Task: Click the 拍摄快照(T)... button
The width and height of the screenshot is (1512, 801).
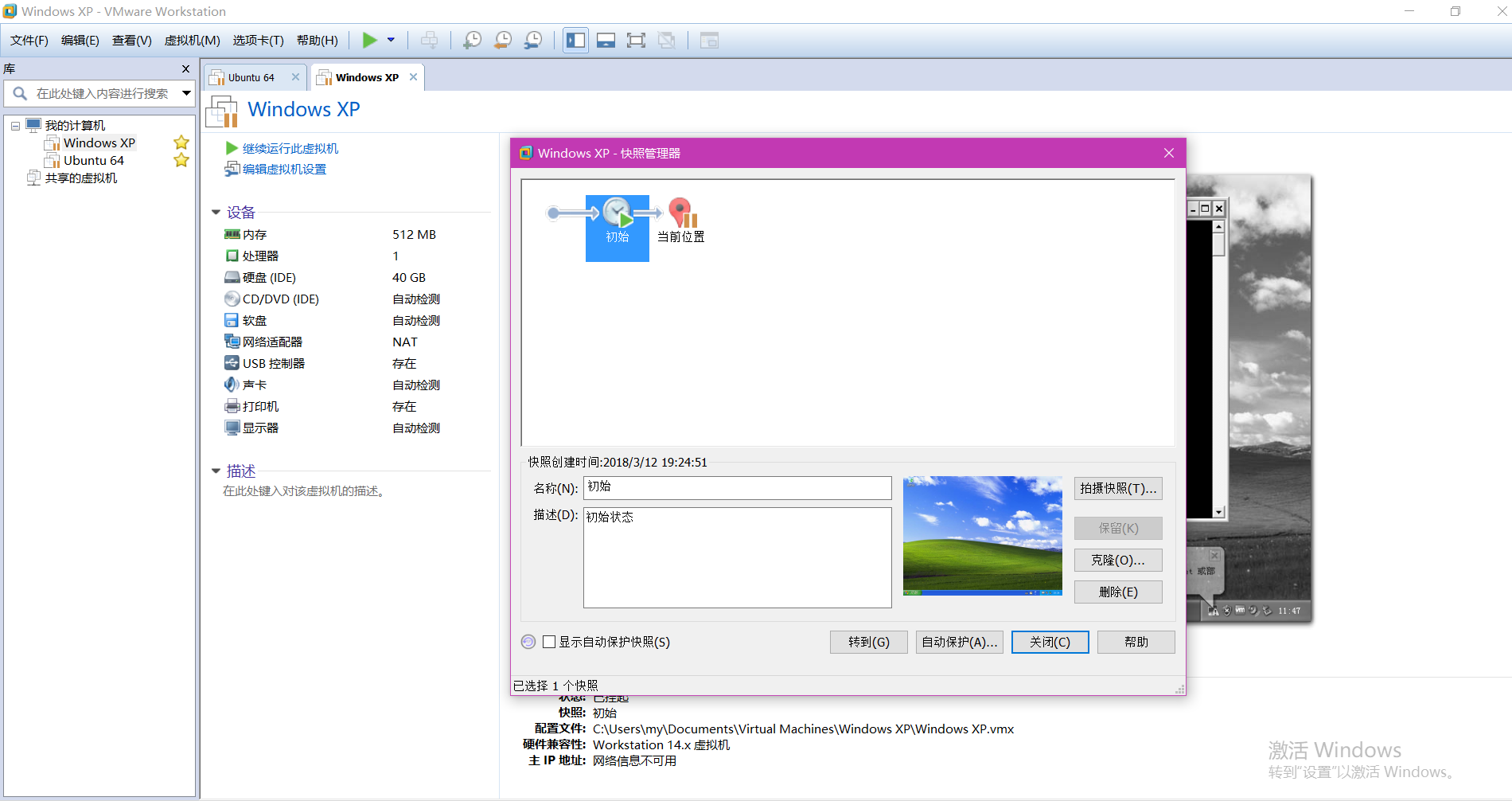Action: pos(1118,489)
